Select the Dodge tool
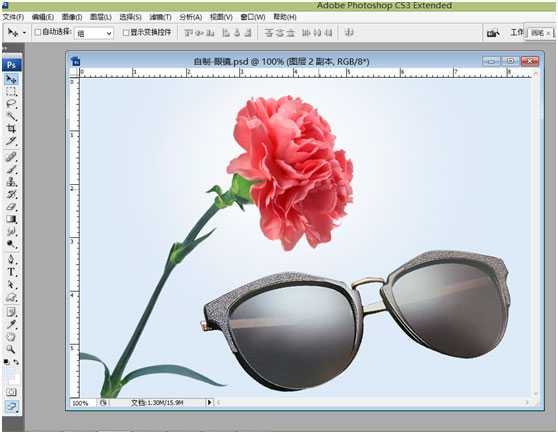Image resolution: width=558 pixels, height=434 pixels. [x=12, y=244]
